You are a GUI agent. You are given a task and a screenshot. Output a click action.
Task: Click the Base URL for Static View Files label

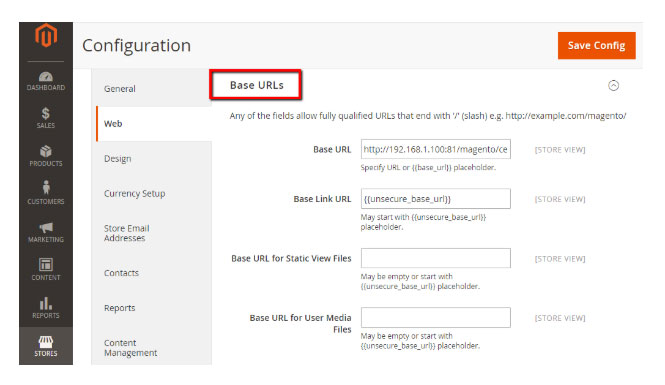[x=291, y=259]
